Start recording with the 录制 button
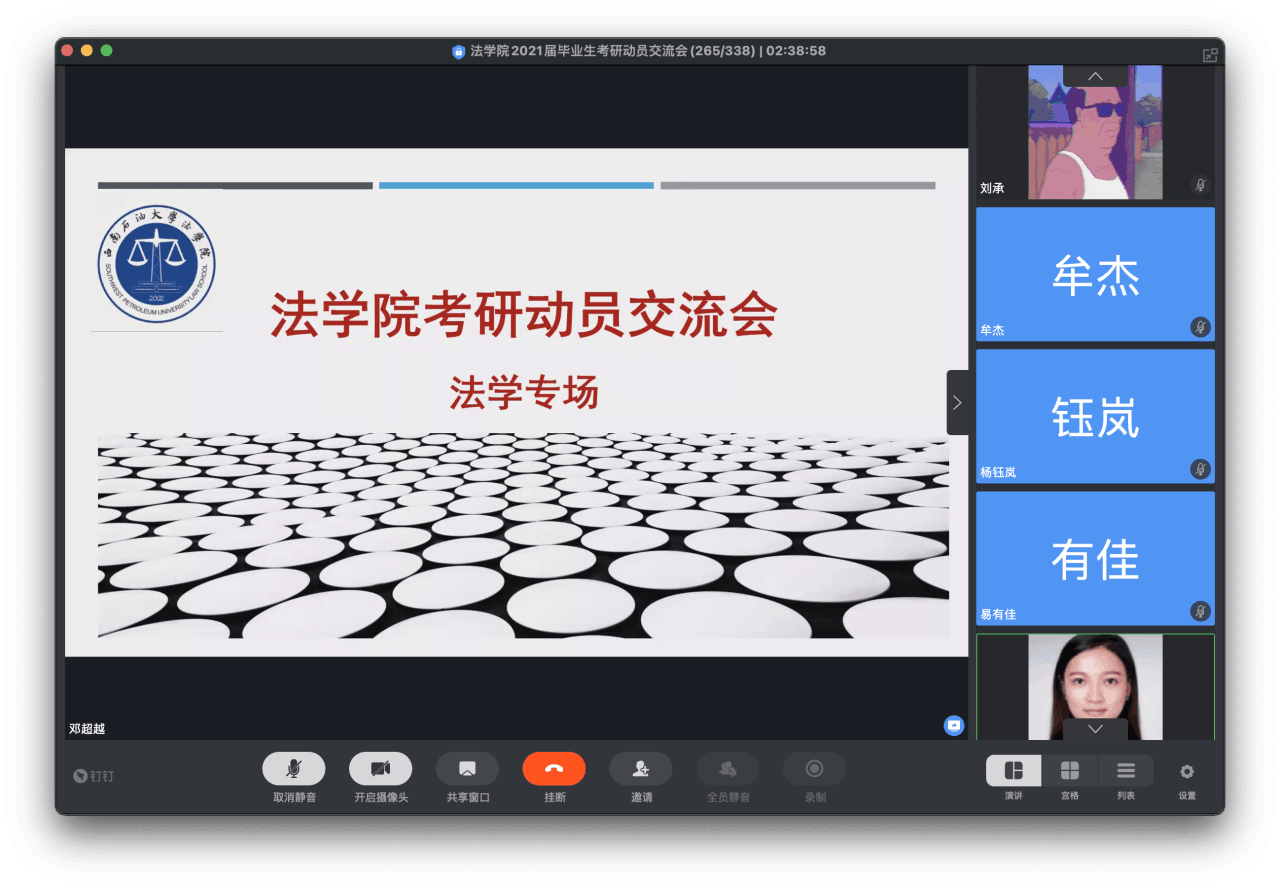Viewport: 1280px width, 888px height. point(814,769)
